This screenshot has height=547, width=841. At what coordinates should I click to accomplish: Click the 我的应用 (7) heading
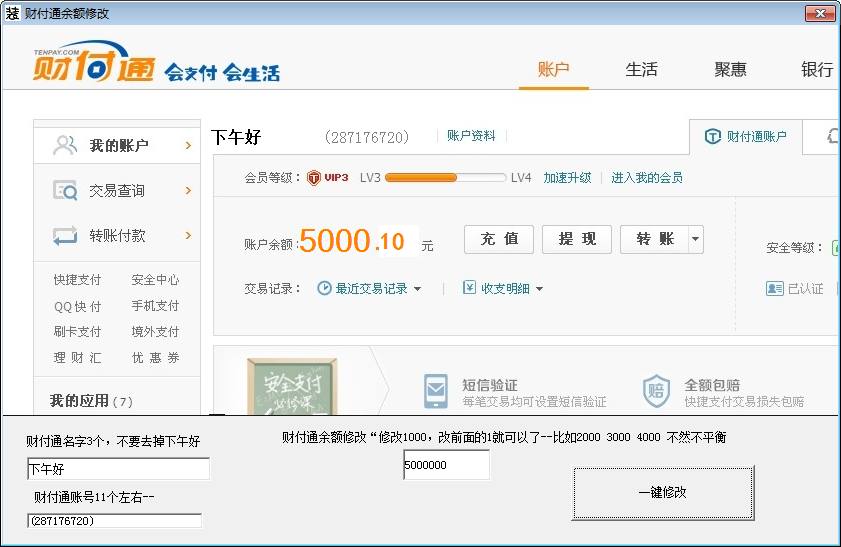tap(91, 401)
